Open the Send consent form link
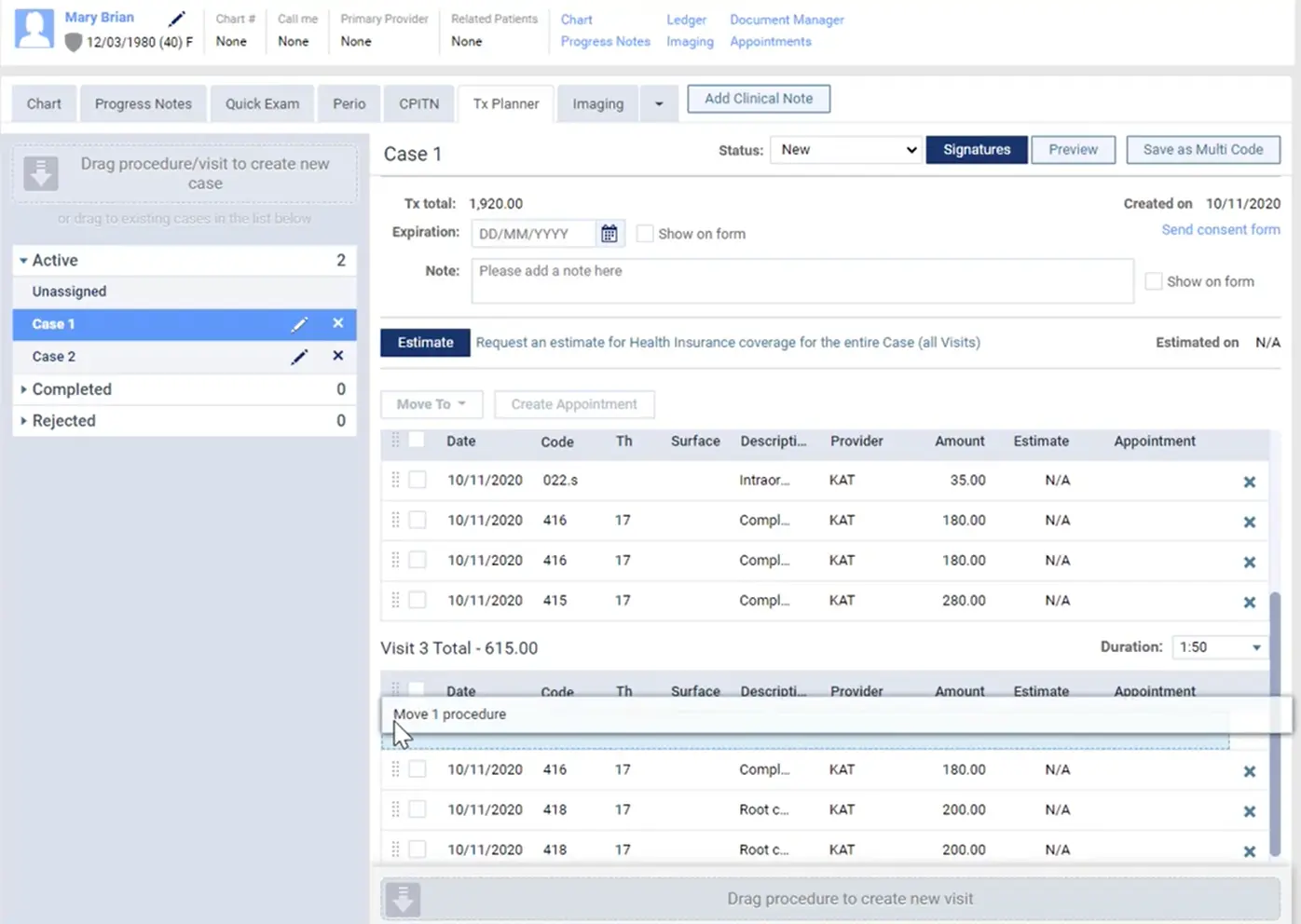 [1221, 230]
